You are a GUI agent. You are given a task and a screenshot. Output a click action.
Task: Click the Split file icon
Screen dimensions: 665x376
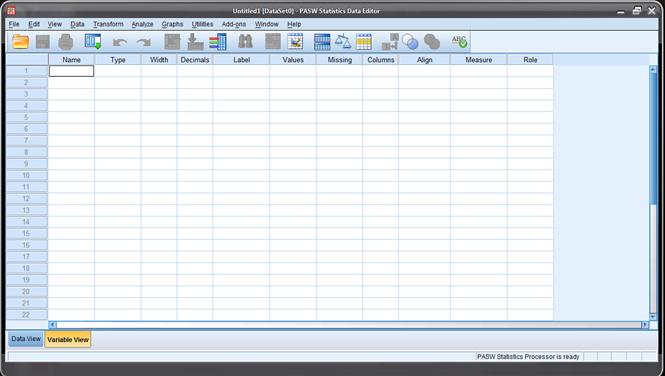point(322,42)
